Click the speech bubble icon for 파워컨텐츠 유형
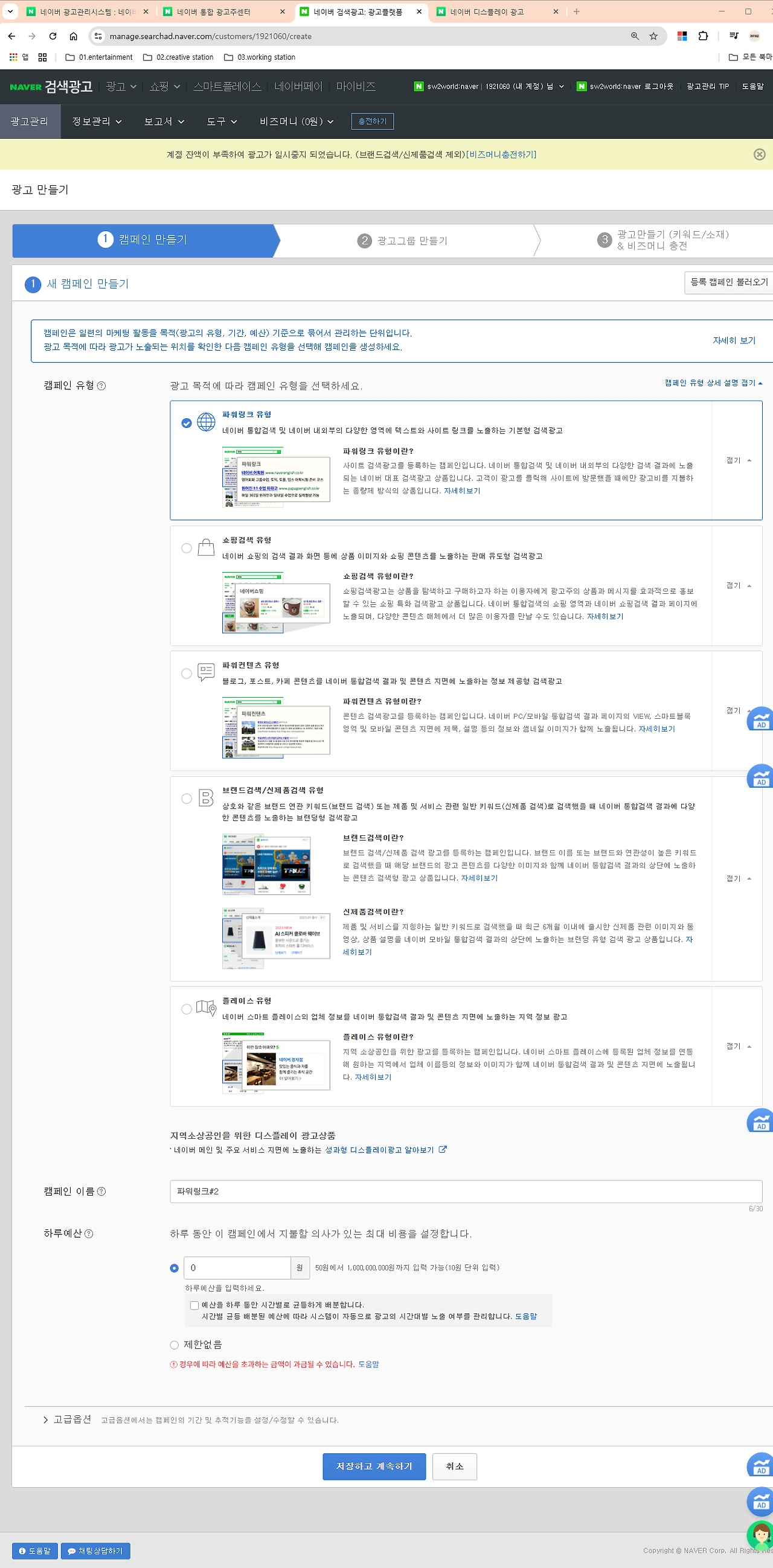This screenshot has height=1568, width=773. click(206, 672)
